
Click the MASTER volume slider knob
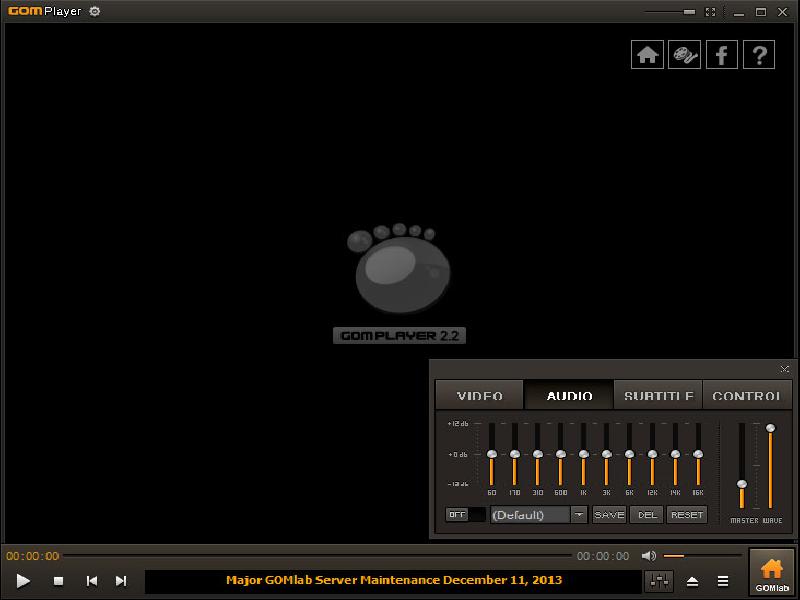[742, 484]
